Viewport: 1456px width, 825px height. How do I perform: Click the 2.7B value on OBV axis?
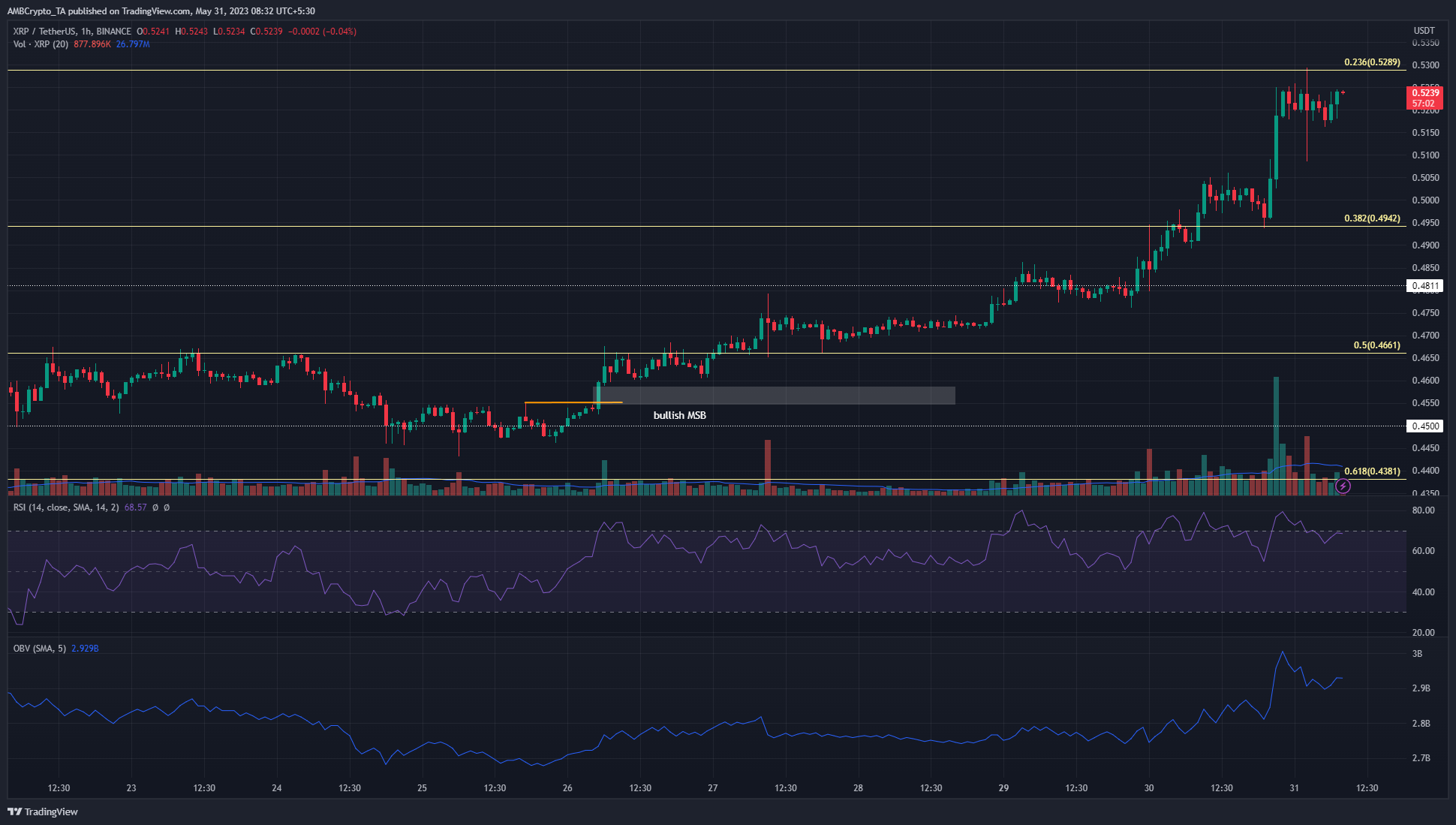[x=1421, y=758]
